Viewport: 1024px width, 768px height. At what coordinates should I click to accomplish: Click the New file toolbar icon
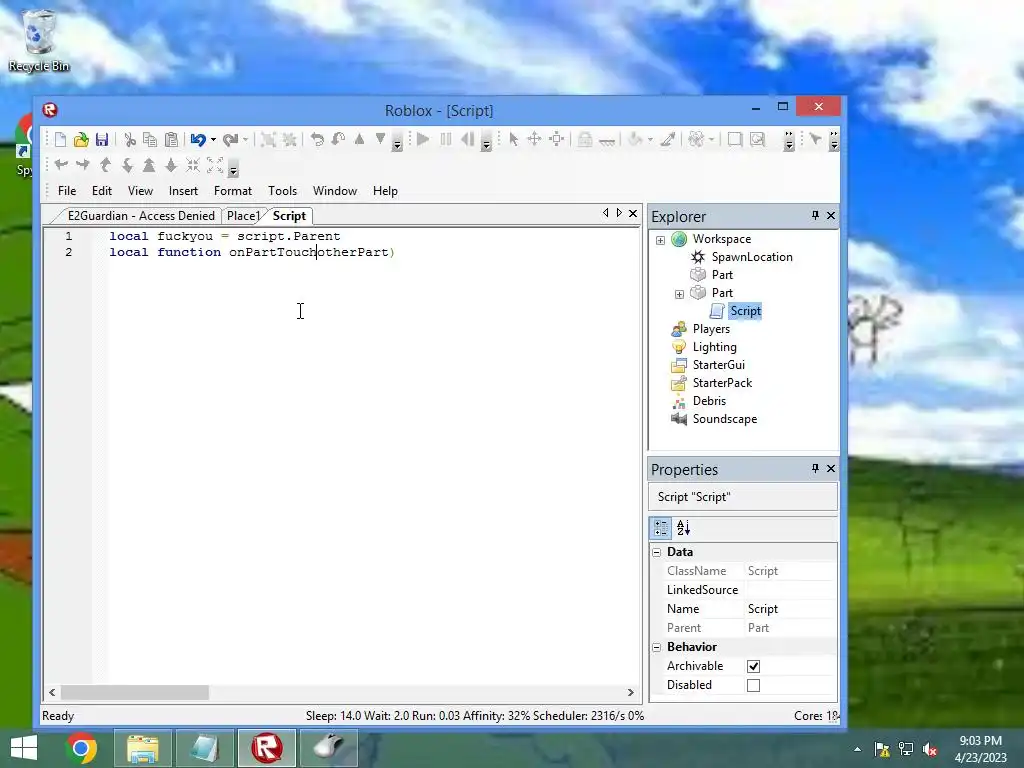60,139
